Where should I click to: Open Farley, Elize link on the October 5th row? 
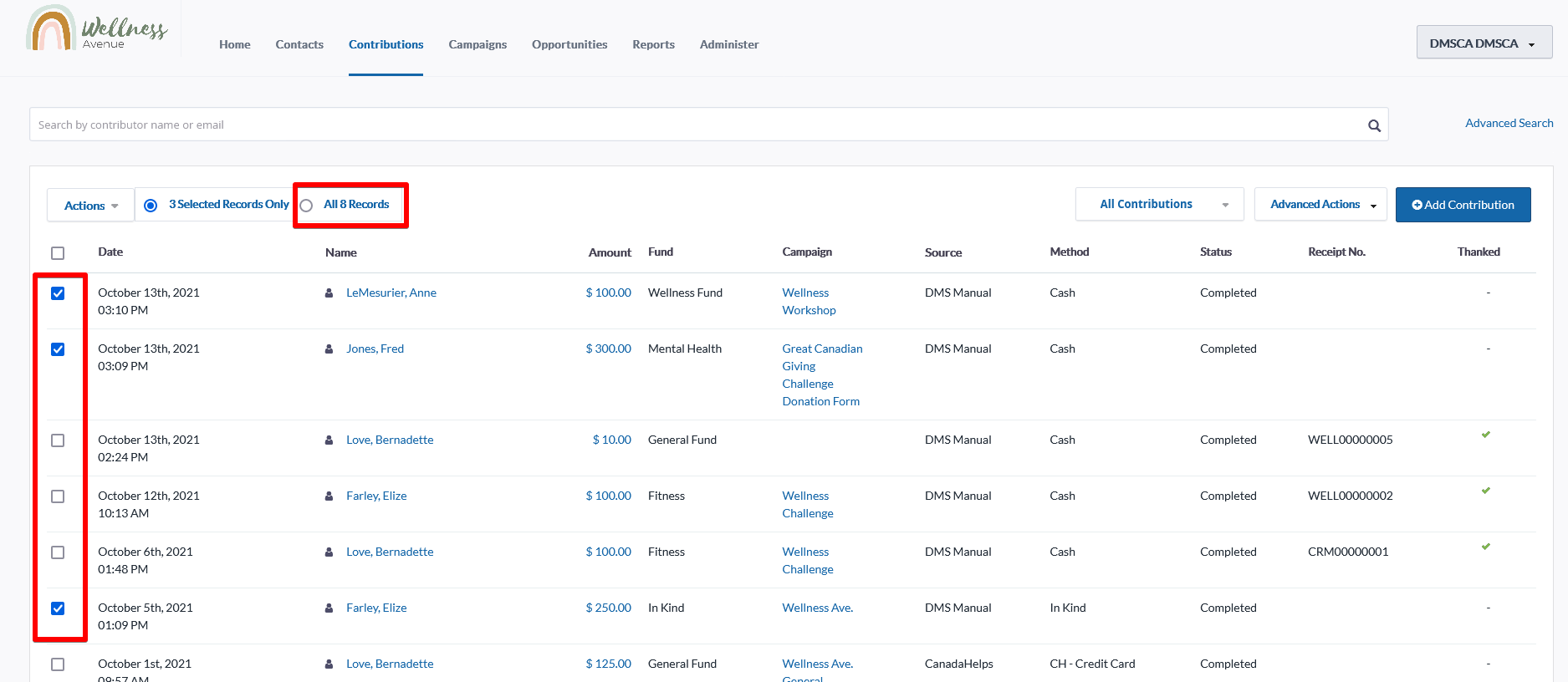tap(377, 608)
